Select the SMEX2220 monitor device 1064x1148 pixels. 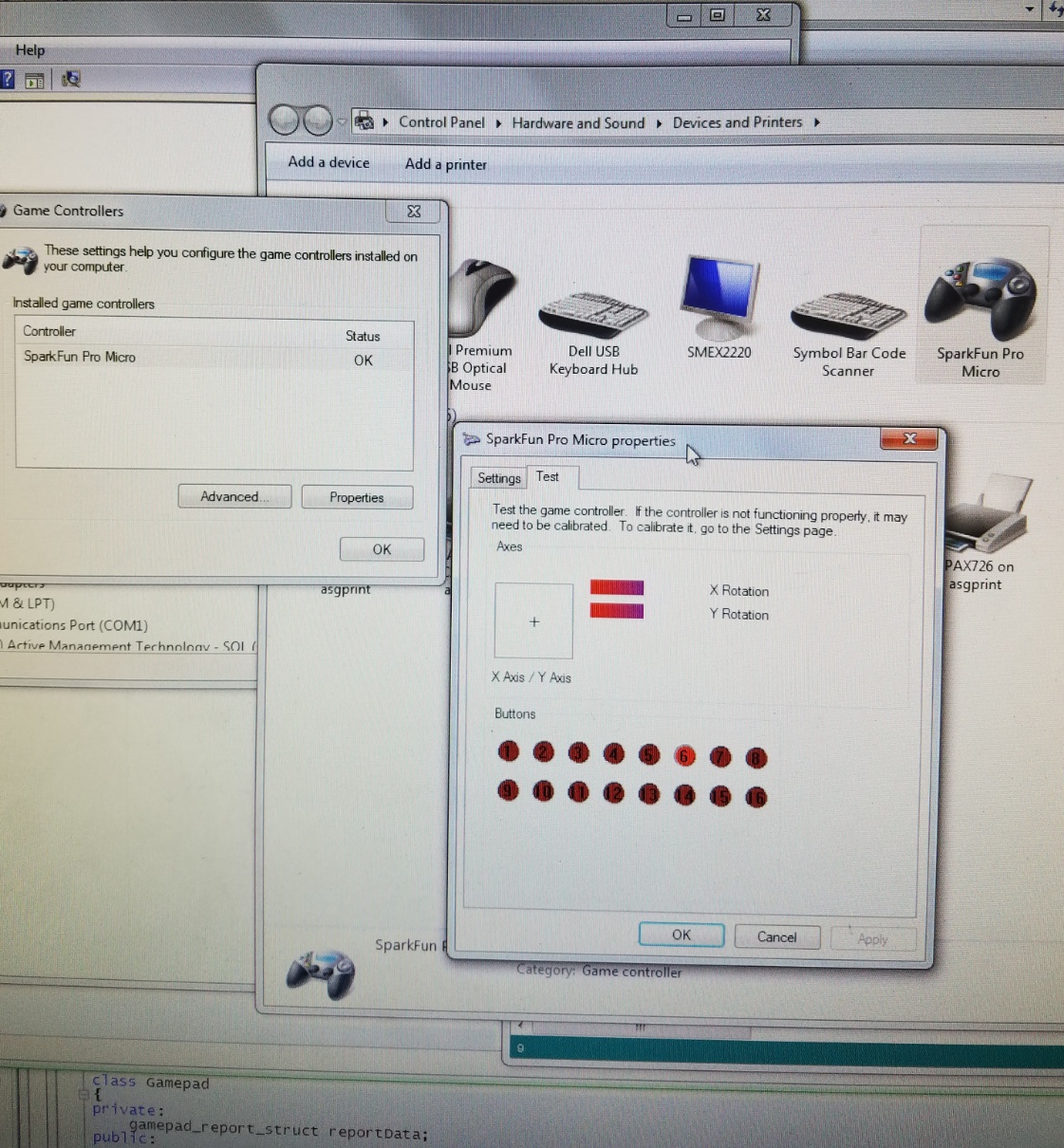coord(719,306)
